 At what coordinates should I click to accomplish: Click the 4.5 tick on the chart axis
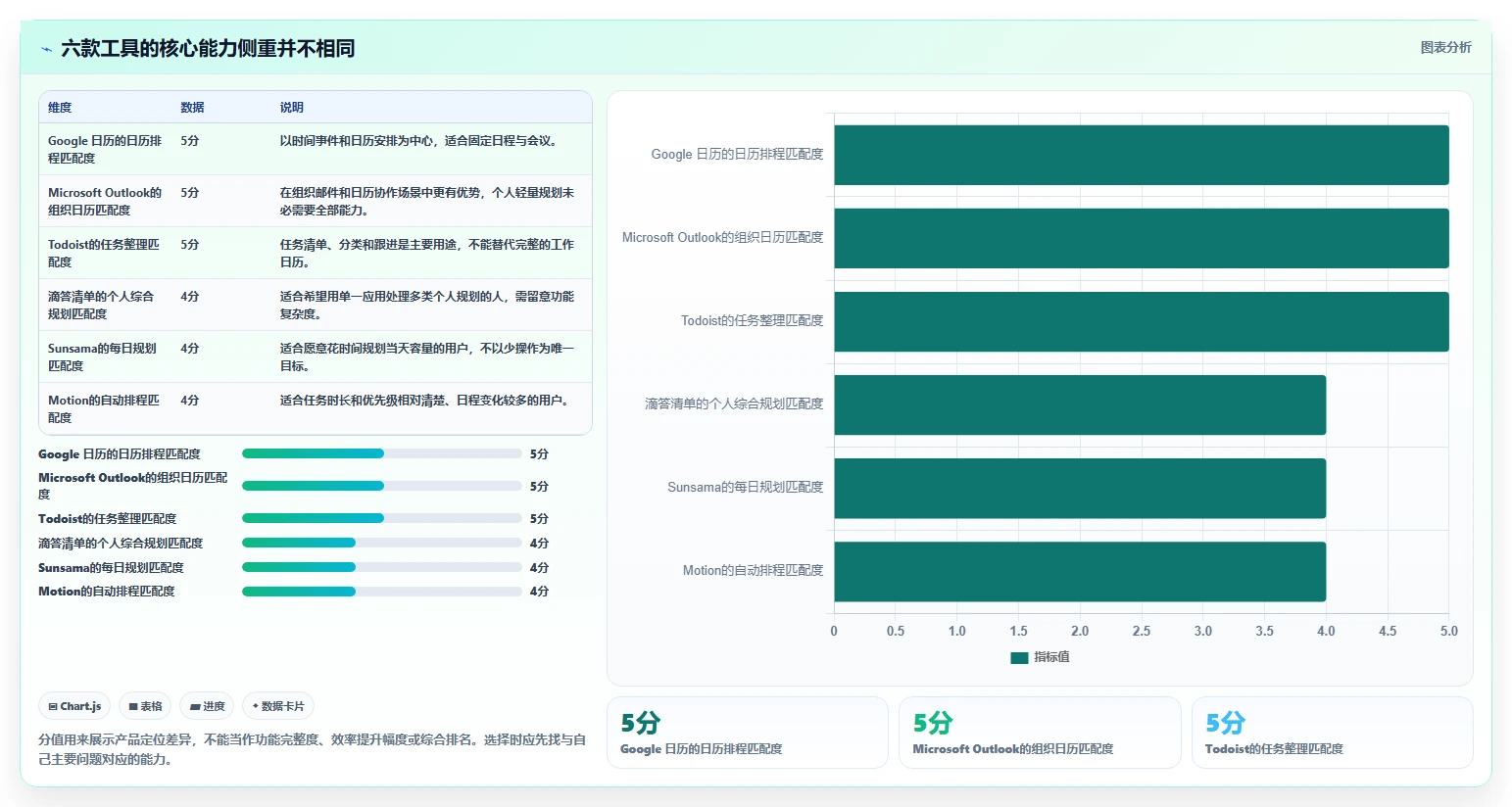(x=1388, y=631)
